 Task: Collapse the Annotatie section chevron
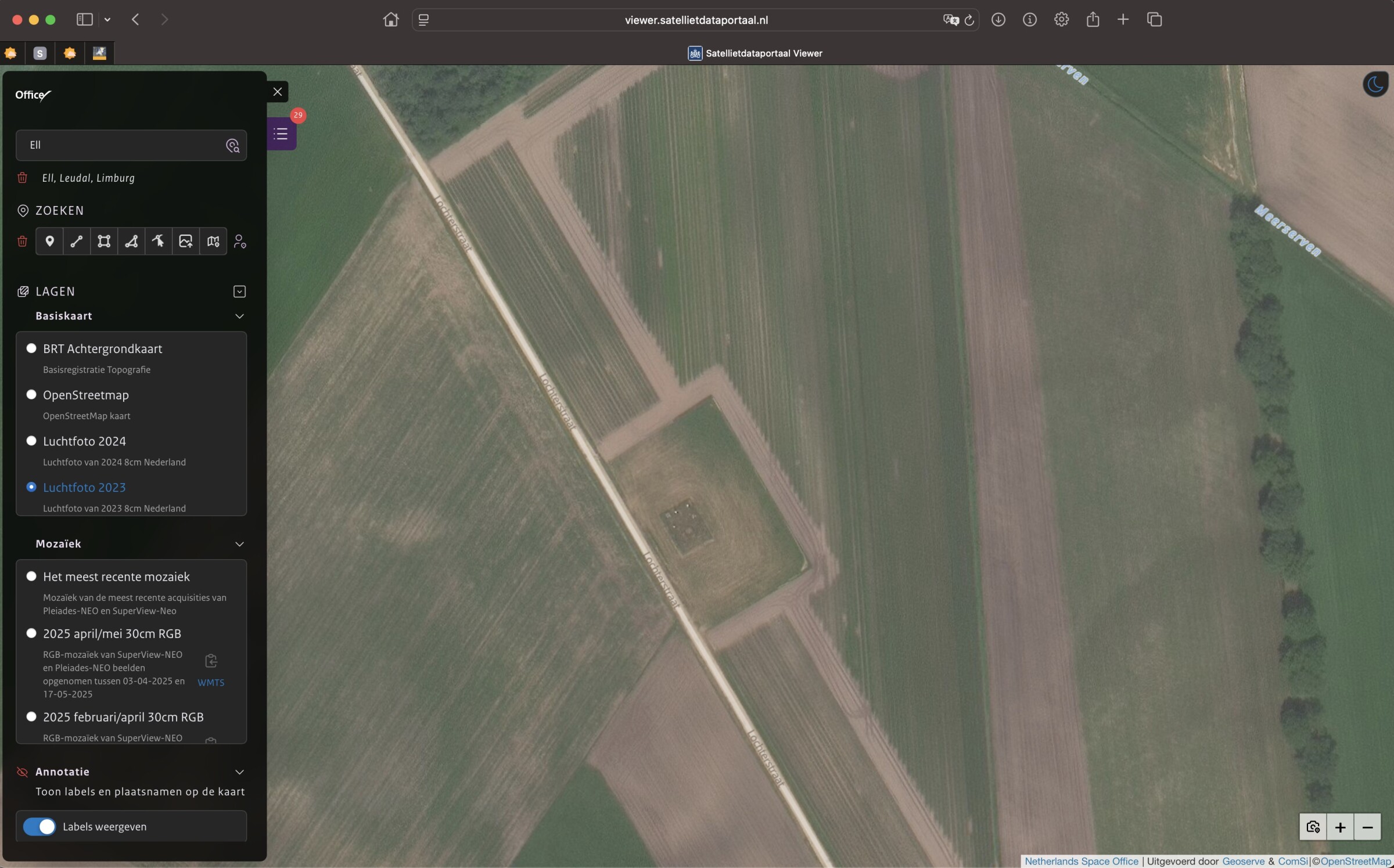(239, 772)
